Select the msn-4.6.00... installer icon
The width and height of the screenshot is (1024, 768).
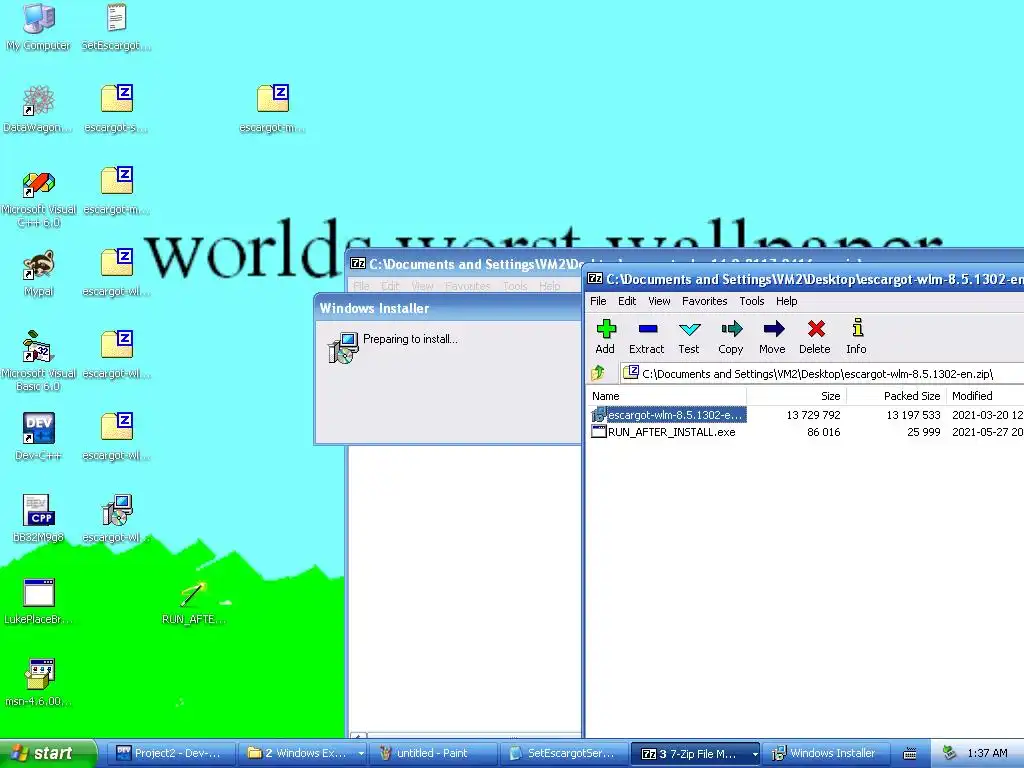(39, 682)
